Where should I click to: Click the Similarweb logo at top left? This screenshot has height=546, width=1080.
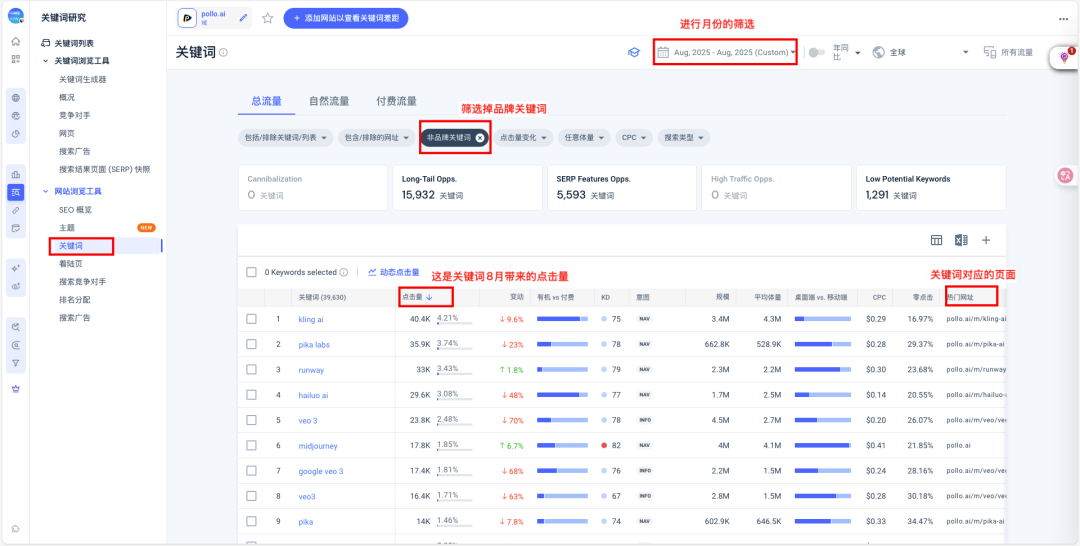(16, 16)
